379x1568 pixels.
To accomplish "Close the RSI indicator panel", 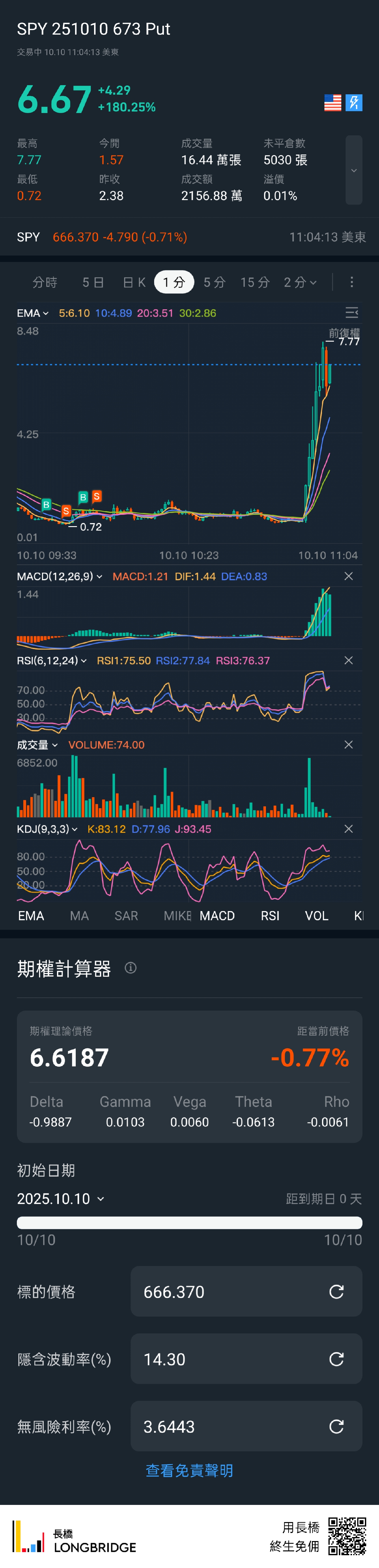I will pos(349,661).
